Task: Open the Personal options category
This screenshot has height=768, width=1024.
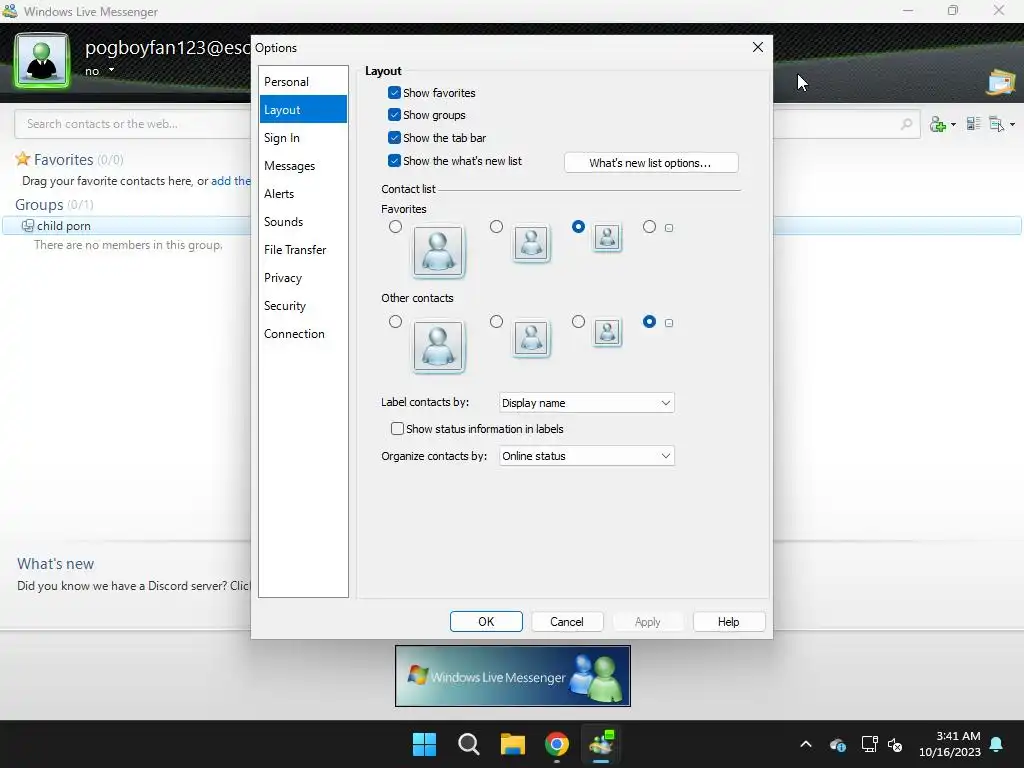Action: point(303,82)
